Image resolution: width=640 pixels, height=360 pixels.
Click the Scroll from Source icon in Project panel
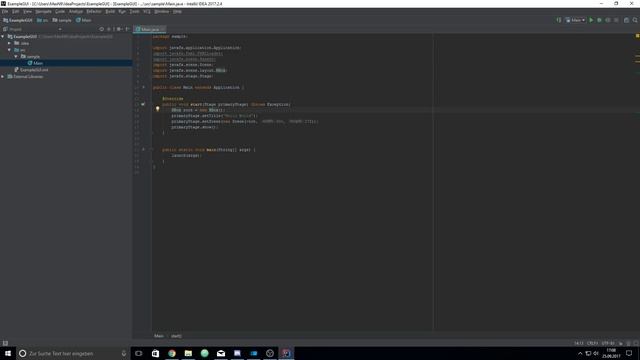[102, 29]
